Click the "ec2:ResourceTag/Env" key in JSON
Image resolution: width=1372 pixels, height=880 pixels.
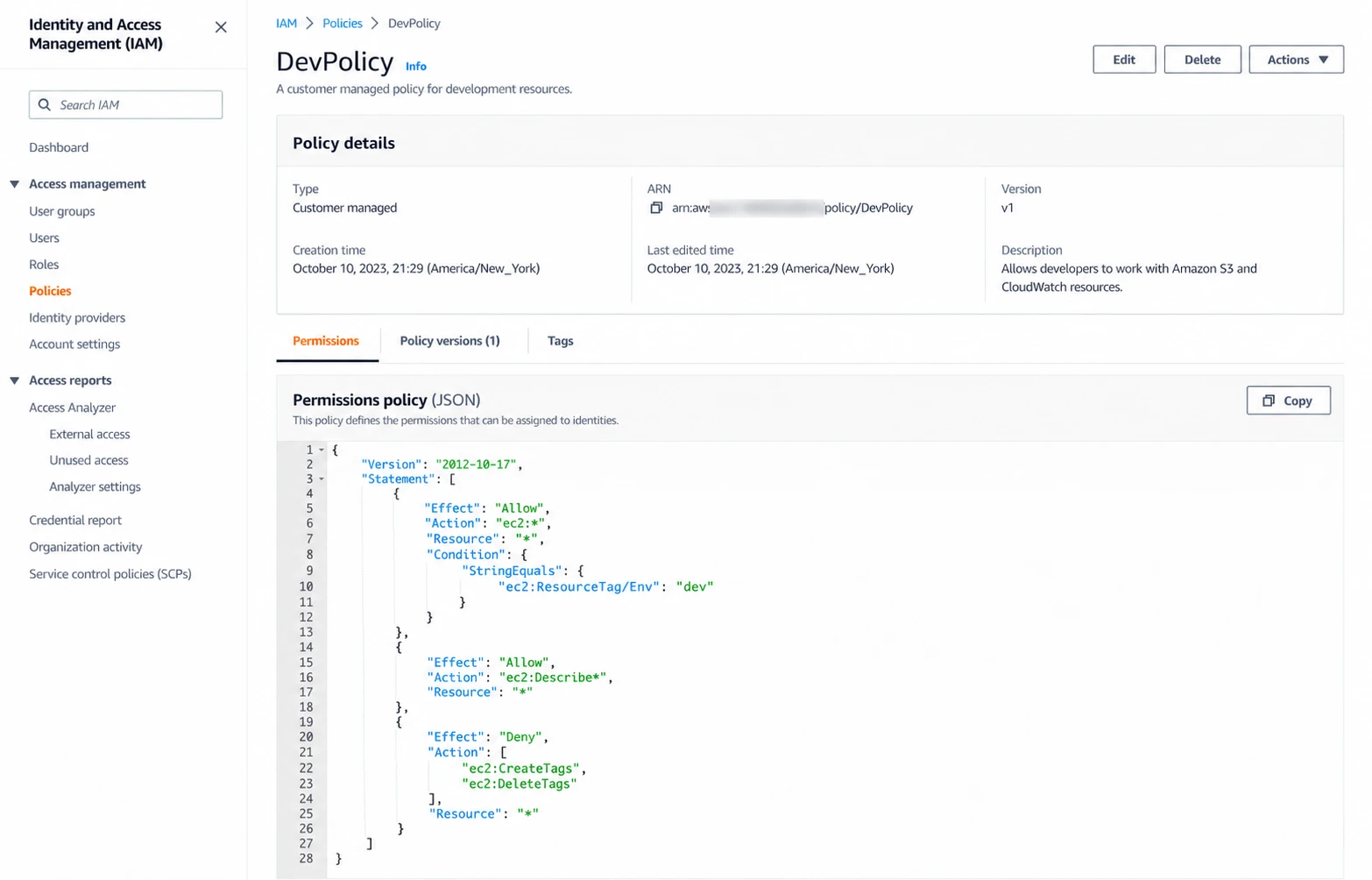579,586
